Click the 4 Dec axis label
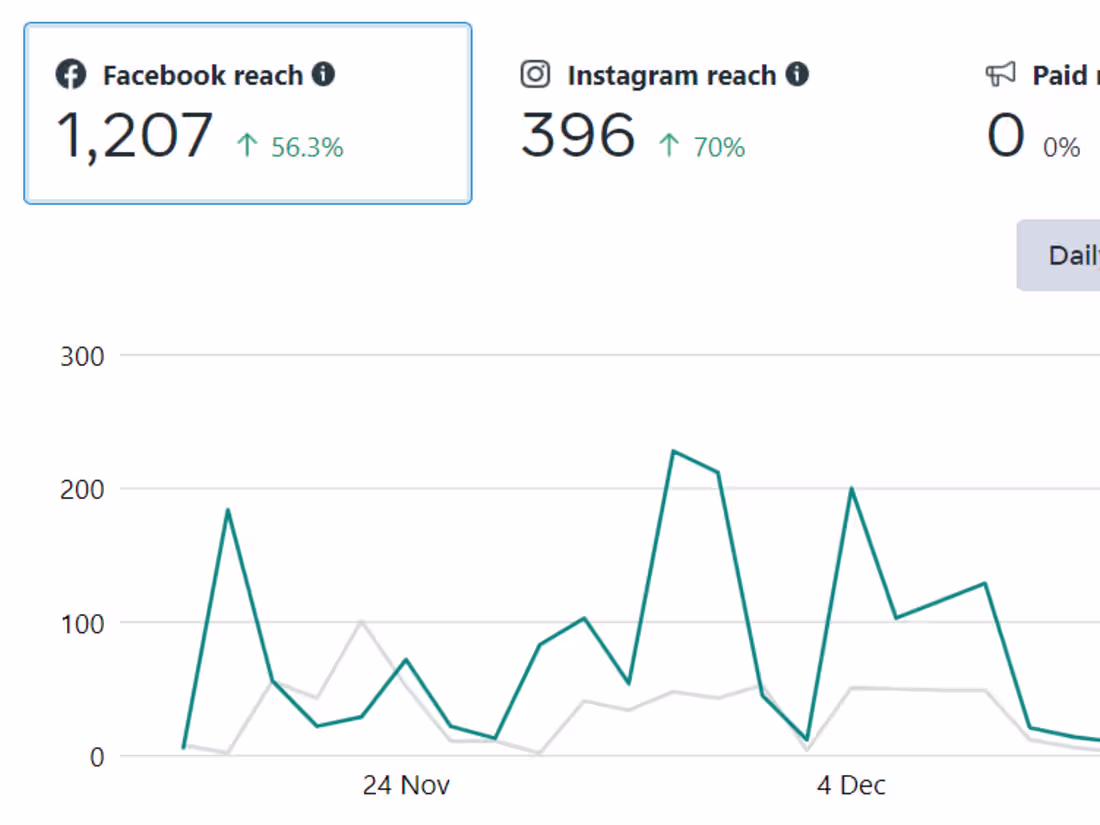The width and height of the screenshot is (1100, 825). [851, 786]
